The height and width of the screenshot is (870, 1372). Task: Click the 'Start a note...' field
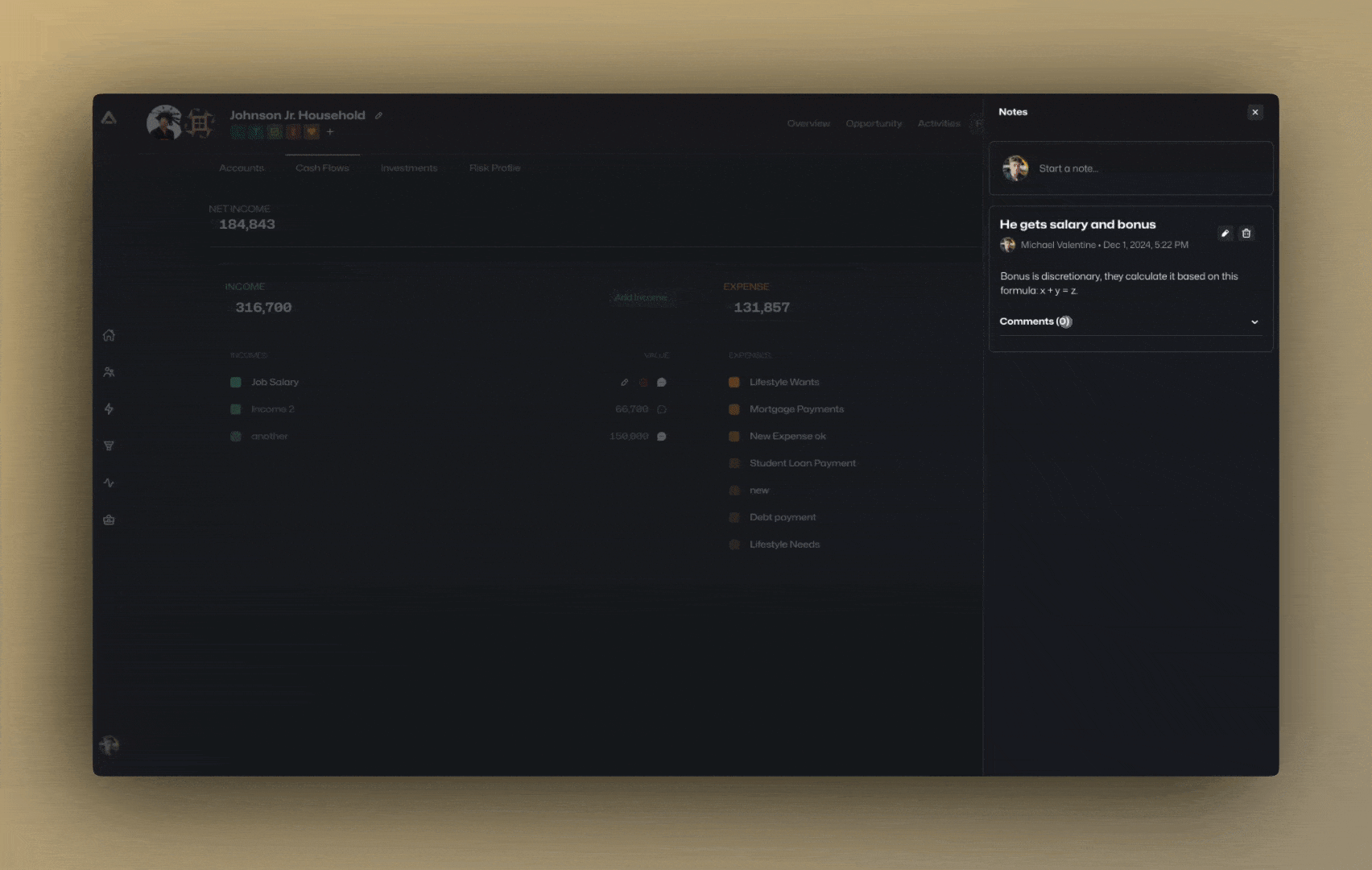tap(1130, 168)
